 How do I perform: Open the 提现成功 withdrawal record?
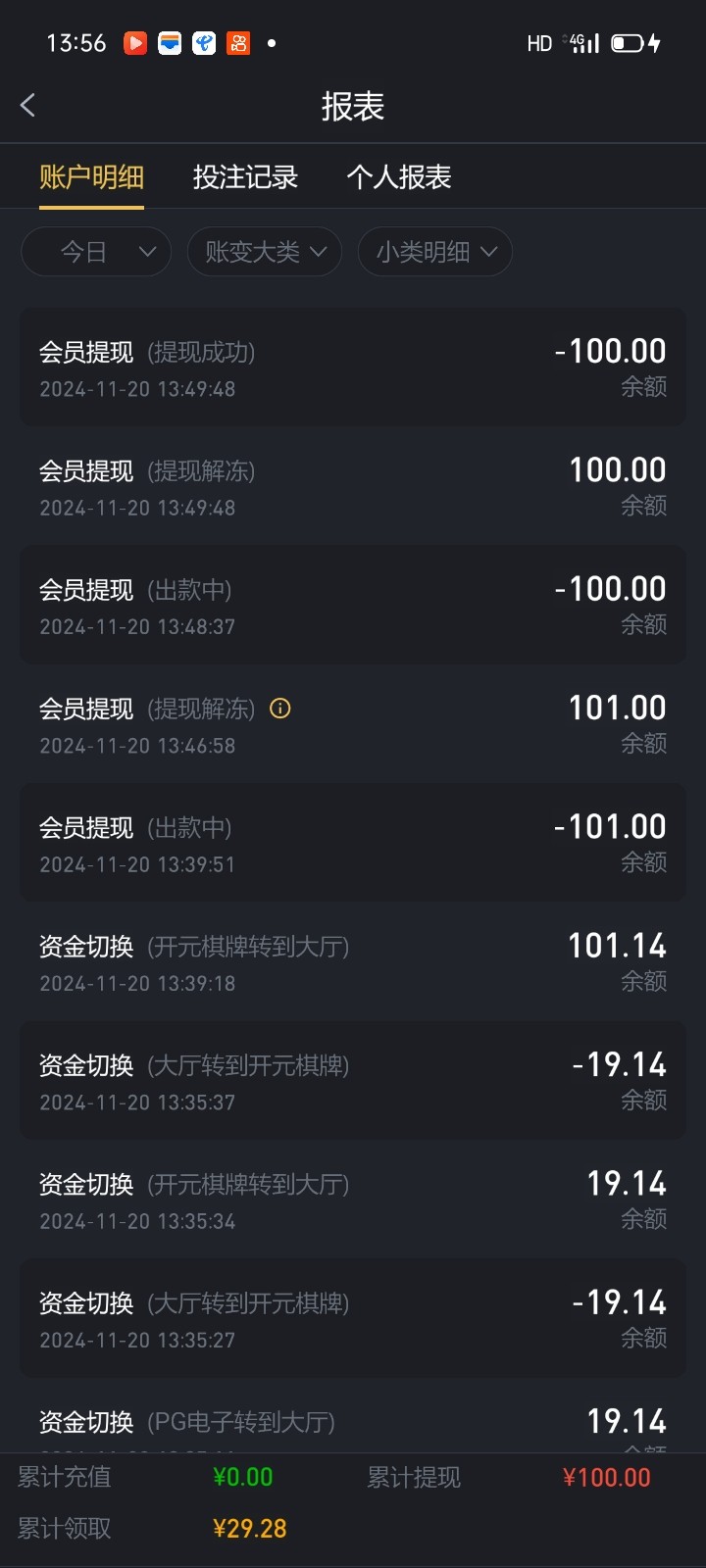coord(353,367)
